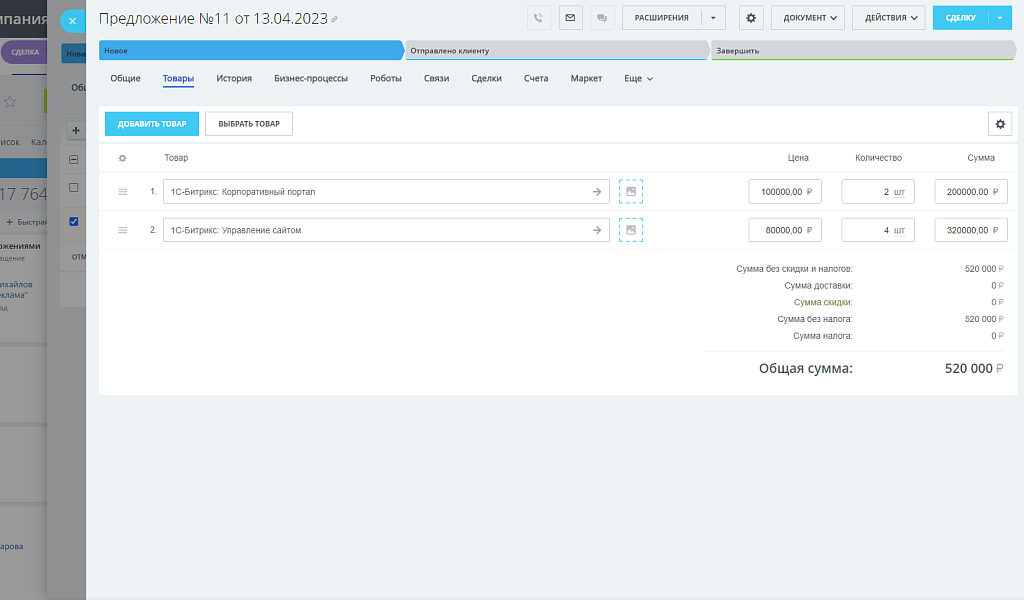
Task: Open the chat messages icon
Action: pyautogui.click(x=601, y=18)
